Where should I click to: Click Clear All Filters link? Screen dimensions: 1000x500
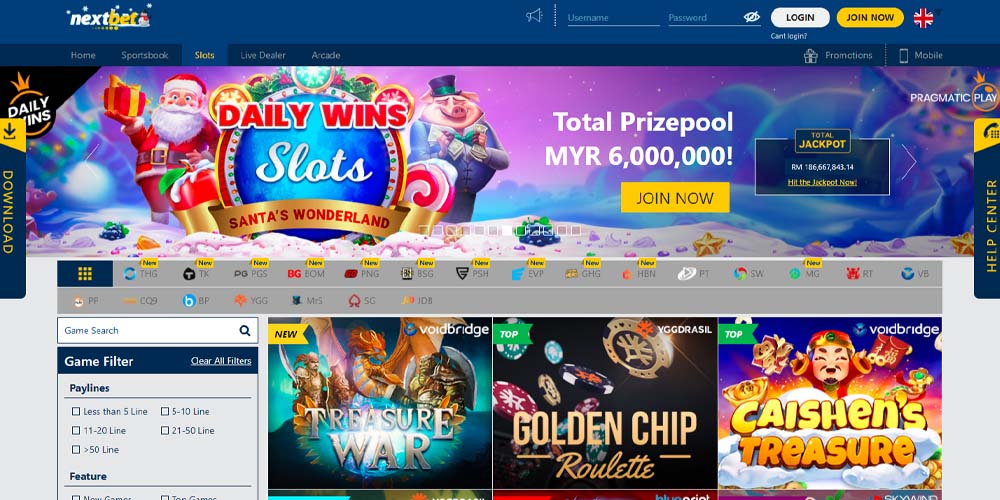[x=221, y=361]
